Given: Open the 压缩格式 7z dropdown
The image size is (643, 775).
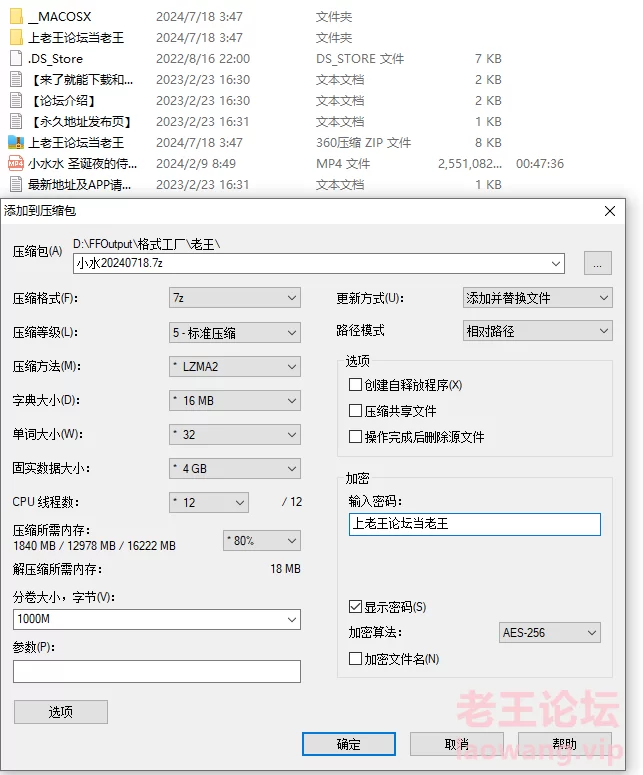Looking at the screenshot, I should [235, 298].
